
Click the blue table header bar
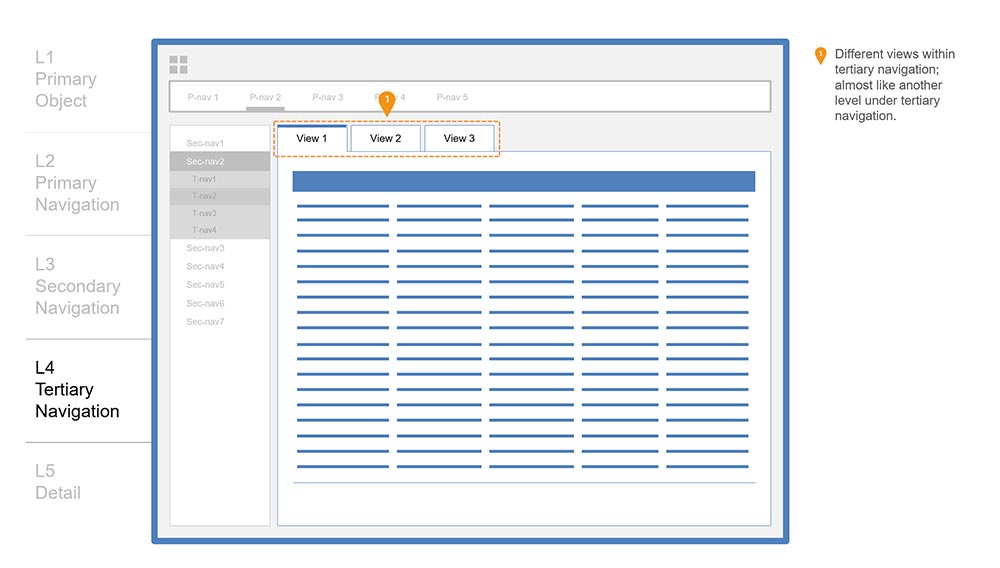click(523, 181)
